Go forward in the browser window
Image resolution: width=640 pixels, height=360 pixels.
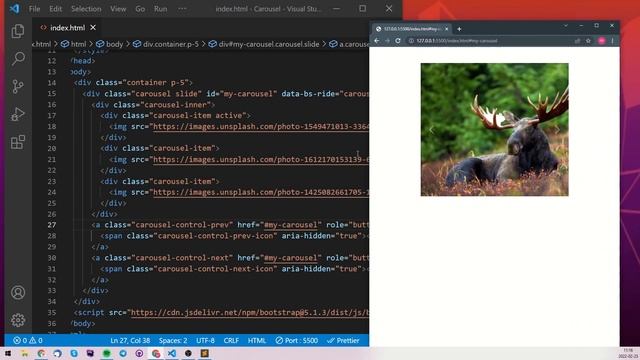[387, 41]
